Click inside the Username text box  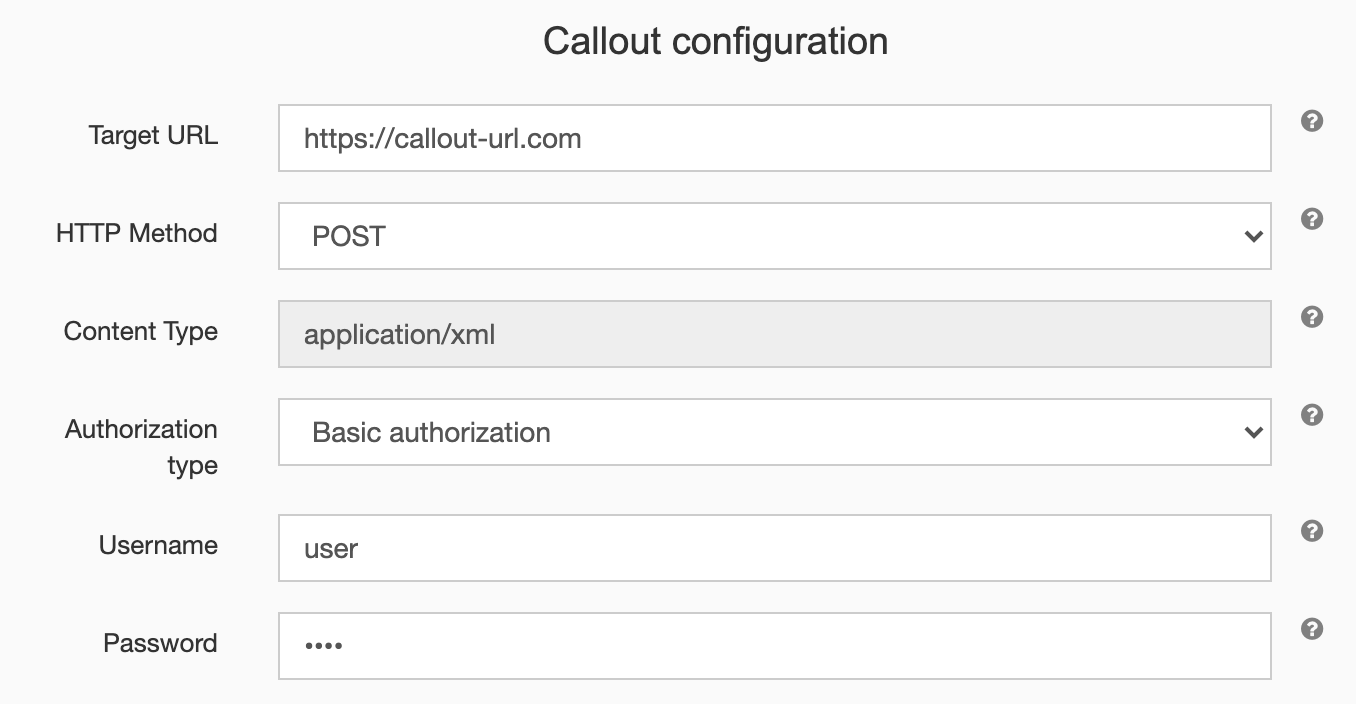click(700, 548)
